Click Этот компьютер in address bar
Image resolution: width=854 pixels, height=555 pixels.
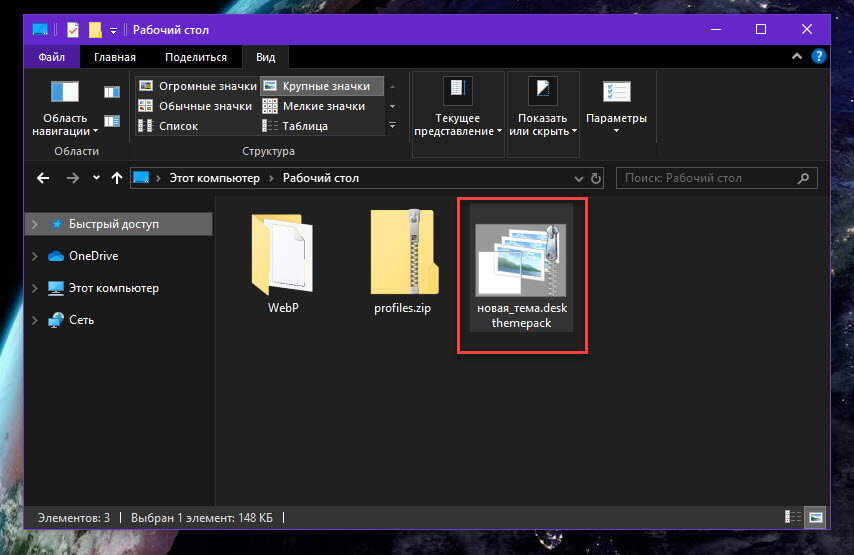(215, 178)
